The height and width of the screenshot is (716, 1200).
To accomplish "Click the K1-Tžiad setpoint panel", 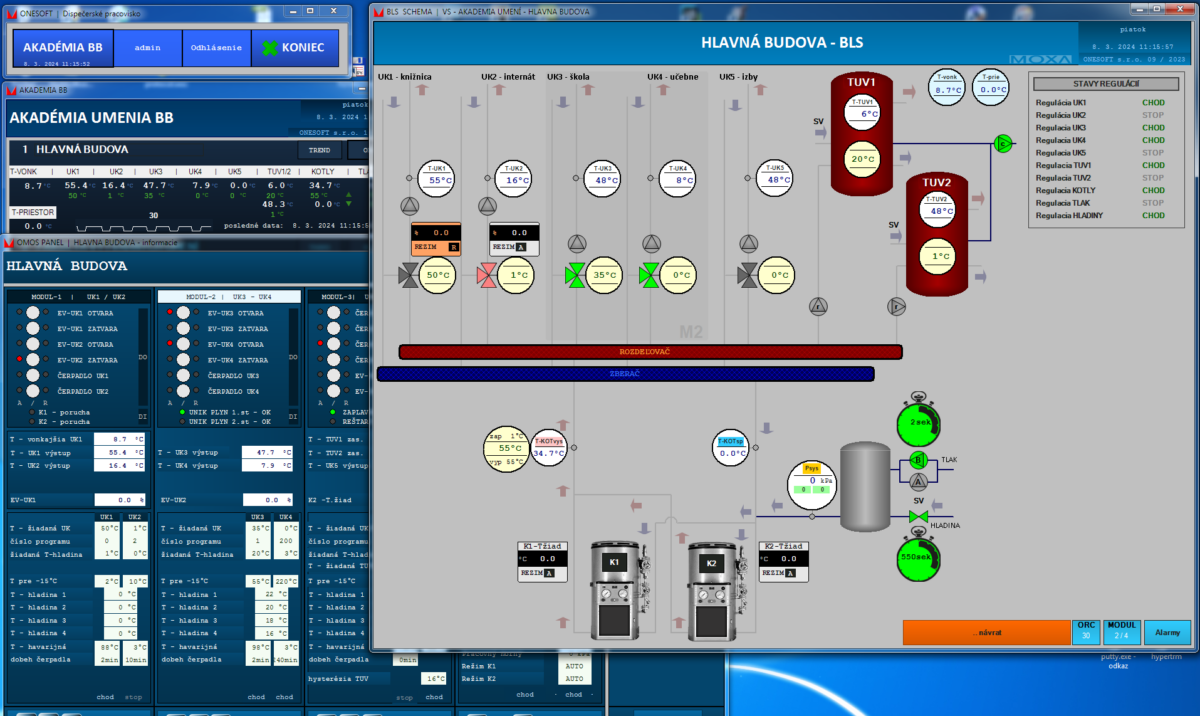I will click(543, 560).
